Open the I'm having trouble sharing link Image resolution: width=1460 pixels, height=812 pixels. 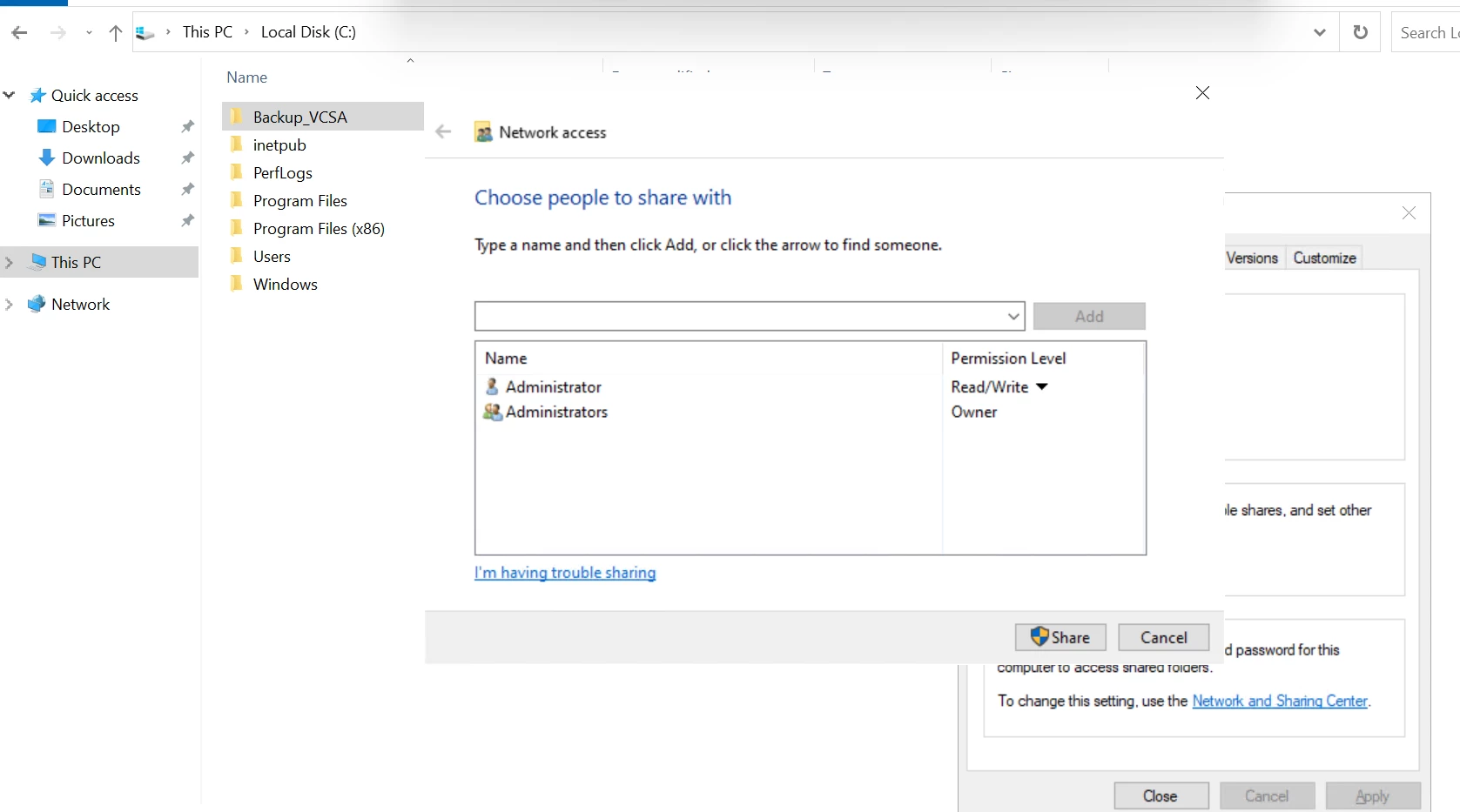pyautogui.click(x=565, y=573)
